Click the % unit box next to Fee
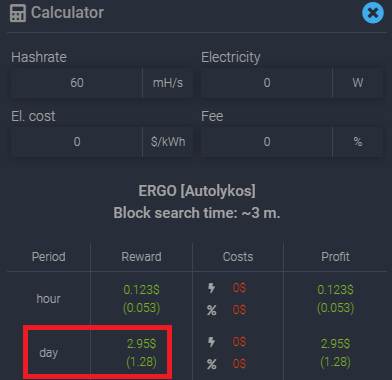The image size is (392, 380). [358, 142]
